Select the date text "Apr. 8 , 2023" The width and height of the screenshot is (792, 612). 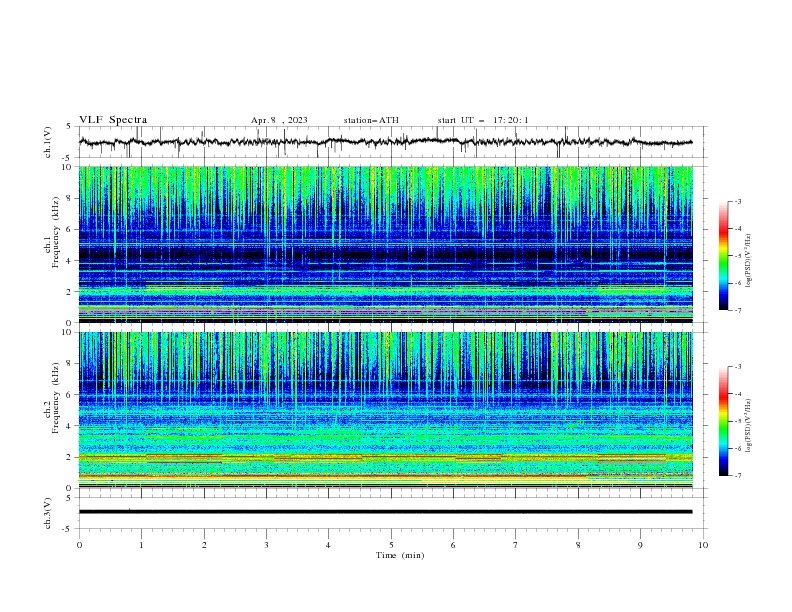pos(279,120)
